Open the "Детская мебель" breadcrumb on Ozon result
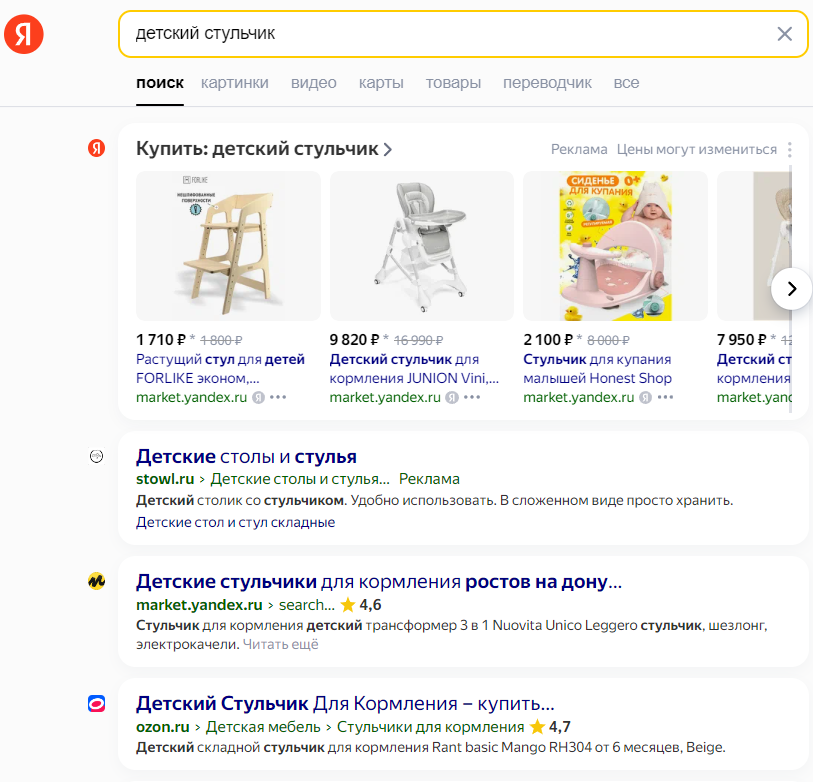Viewport: 813px width, 782px height. pyautogui.click(x=263, y=727)
